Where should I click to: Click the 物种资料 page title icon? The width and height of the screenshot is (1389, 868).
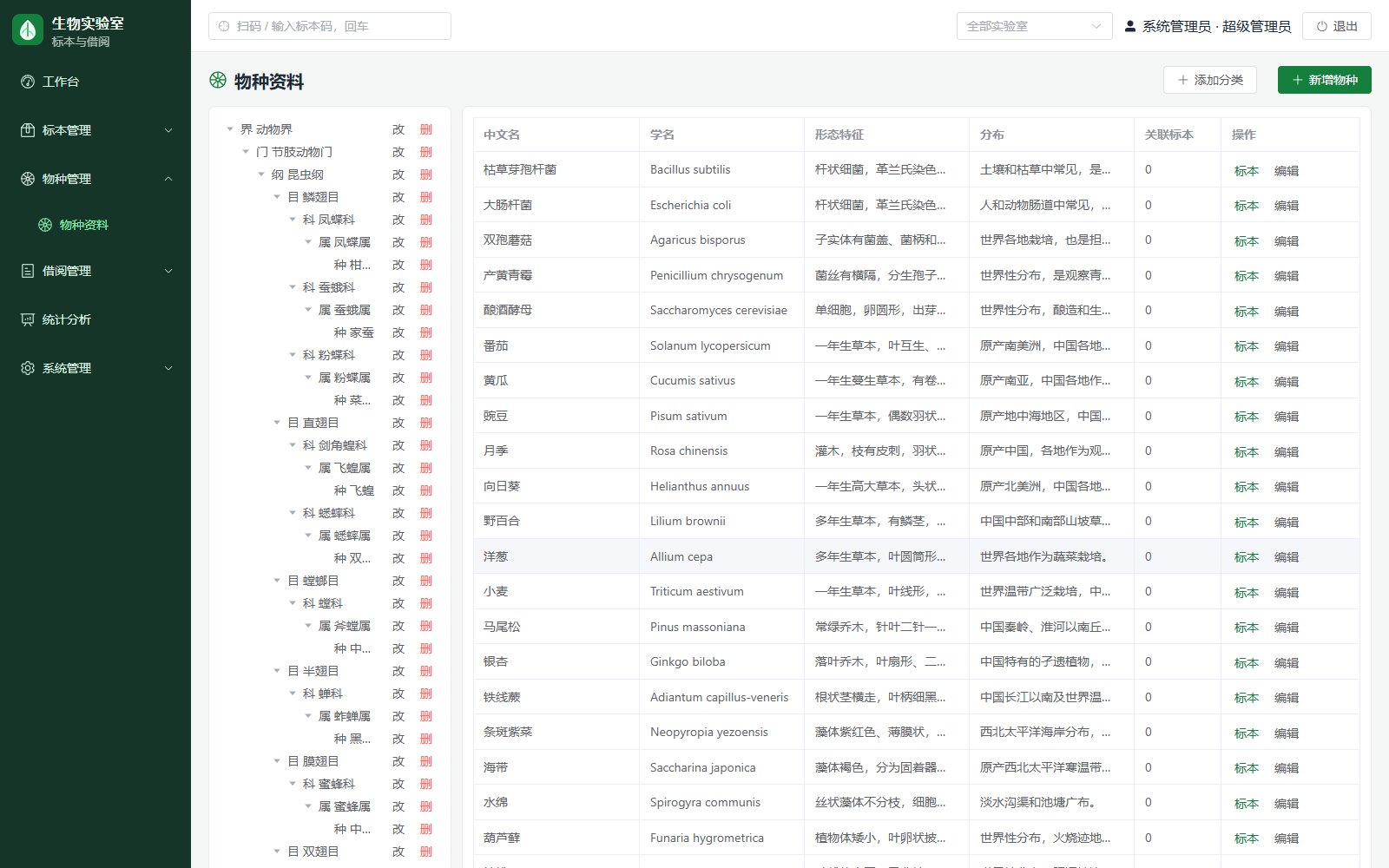pyautogui.click(x=218, y=81)
